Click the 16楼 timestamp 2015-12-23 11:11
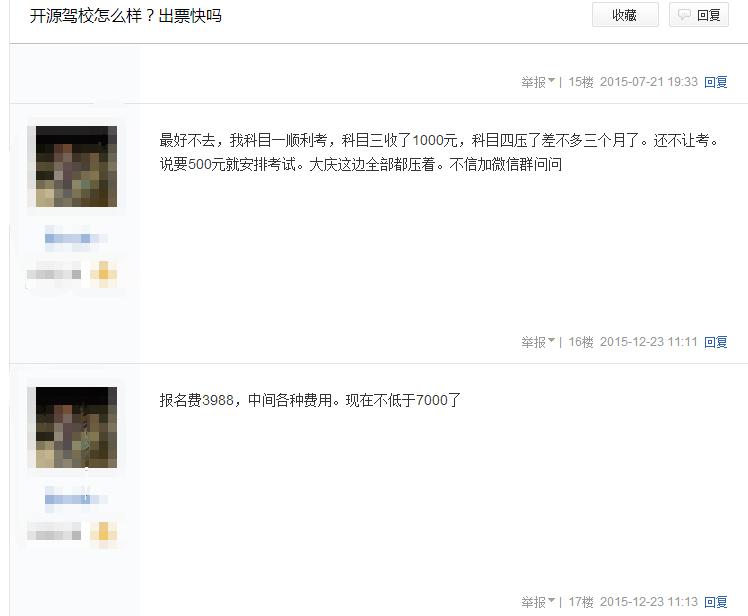 click(x=649, y=342)
